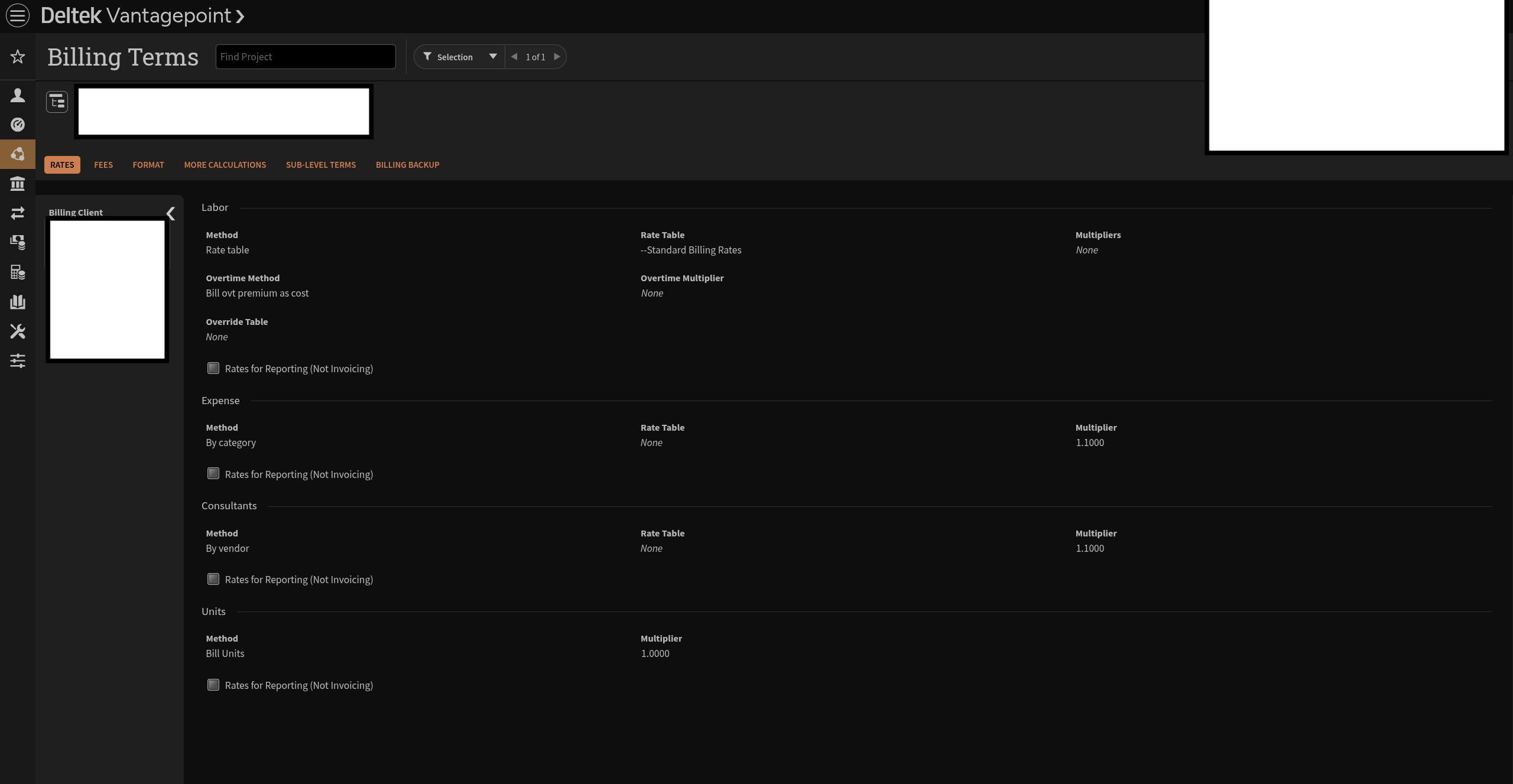
Task: Click the Favorites star sidebar icon
Action: click(x=18, y=57)
